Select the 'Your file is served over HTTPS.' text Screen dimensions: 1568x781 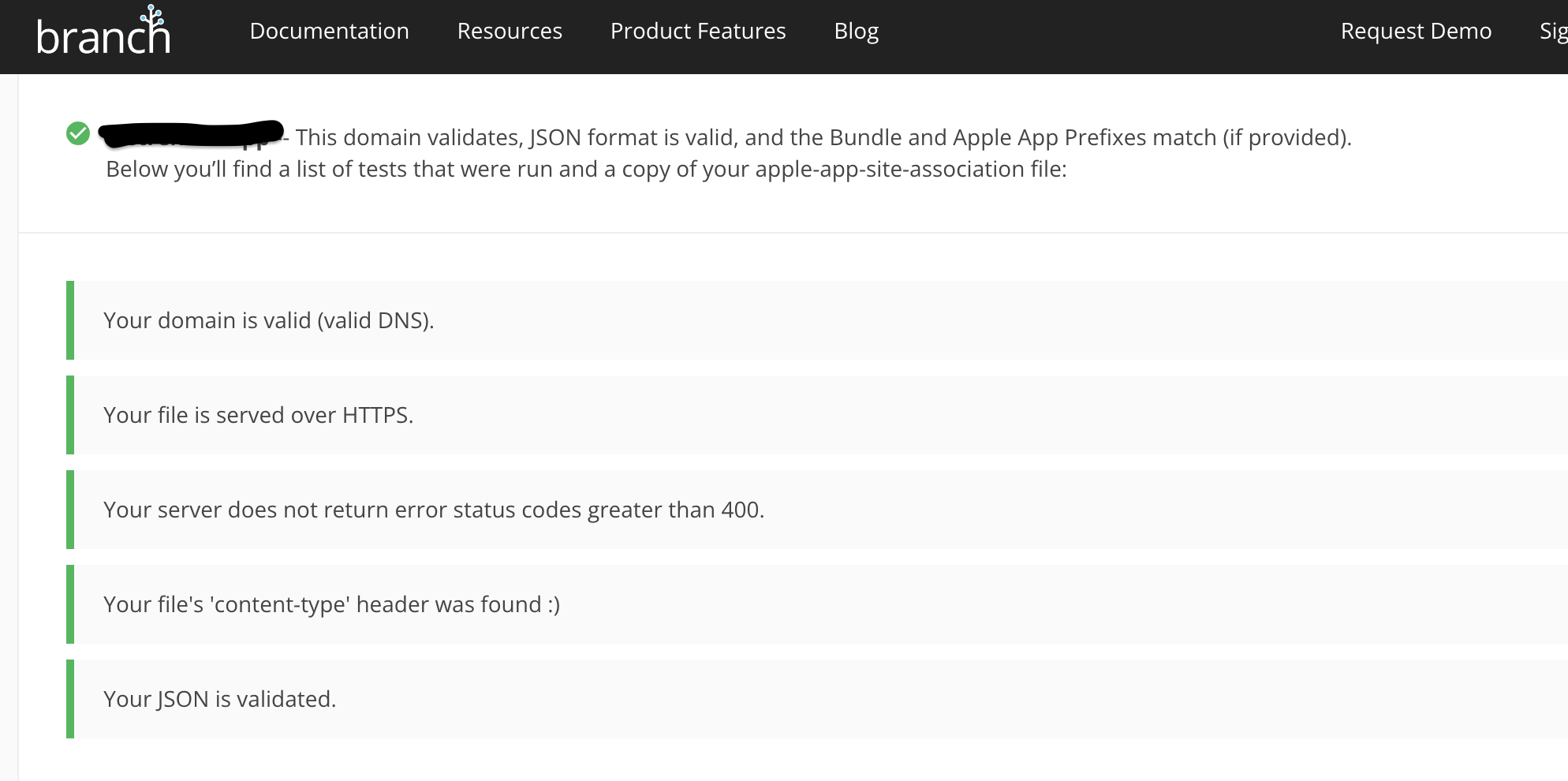point(259,415)
